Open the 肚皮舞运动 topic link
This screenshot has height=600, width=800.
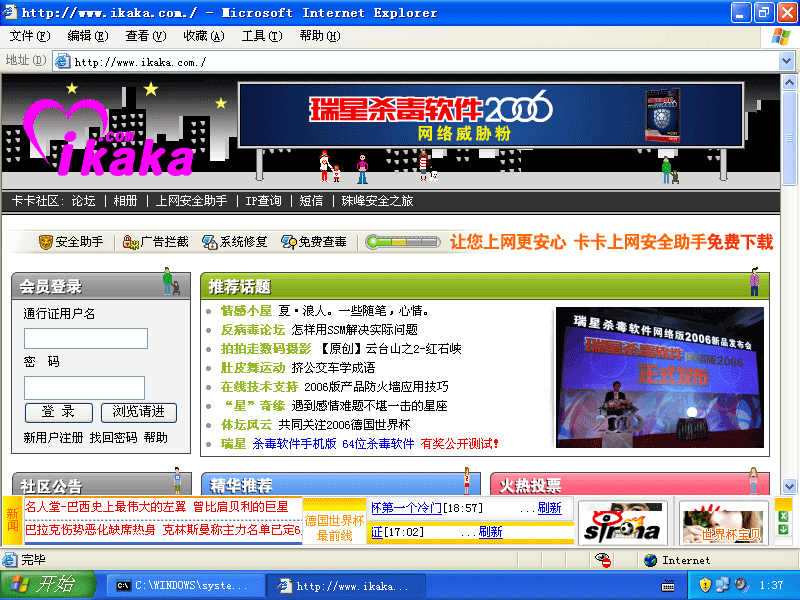[x=253, y=367]
